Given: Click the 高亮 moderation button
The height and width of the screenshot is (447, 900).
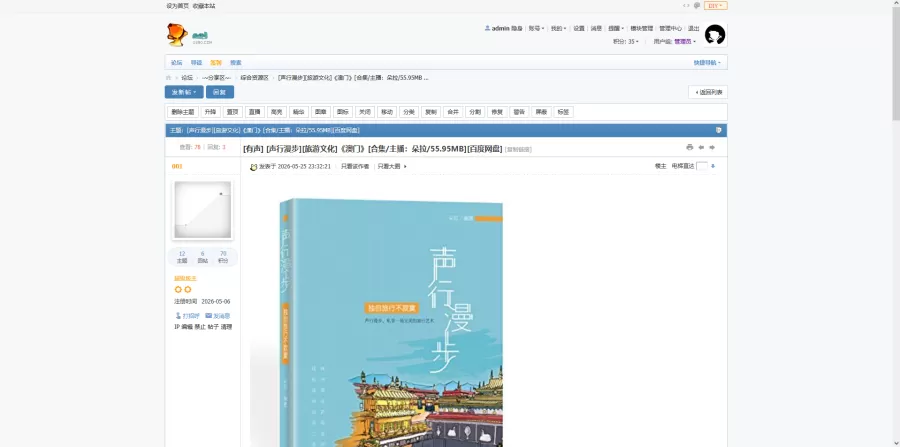Looking at the screenshot, I should click(x=277, y=112).
